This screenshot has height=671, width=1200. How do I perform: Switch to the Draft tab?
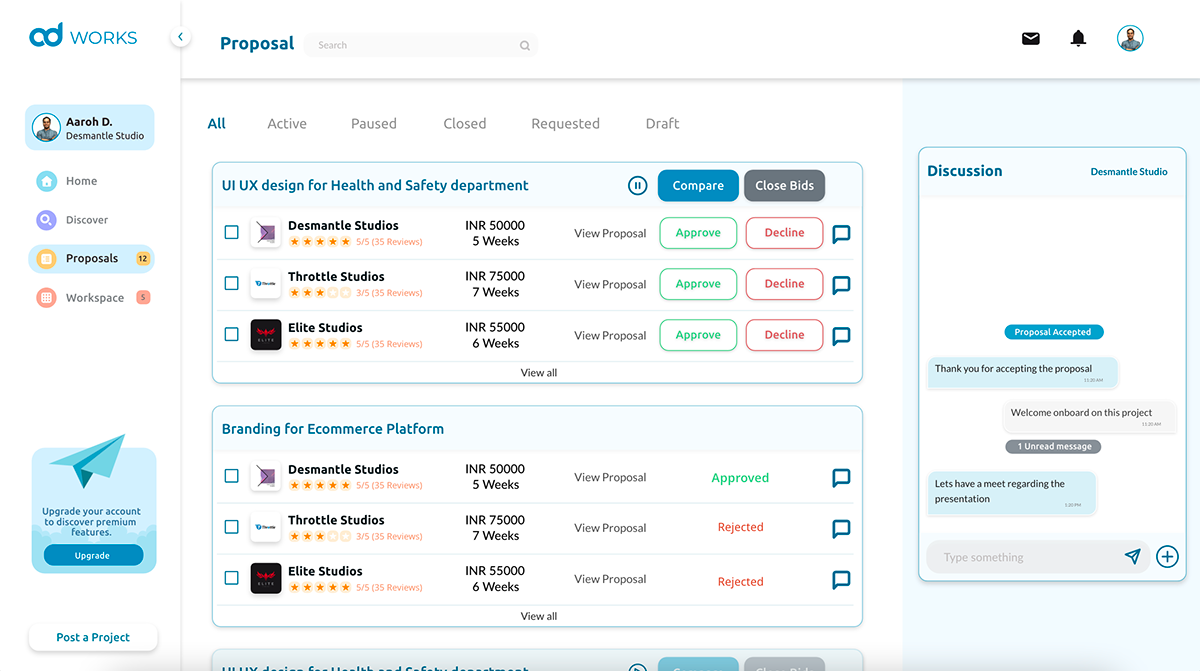pyautogui.click(x=662, y=124)
